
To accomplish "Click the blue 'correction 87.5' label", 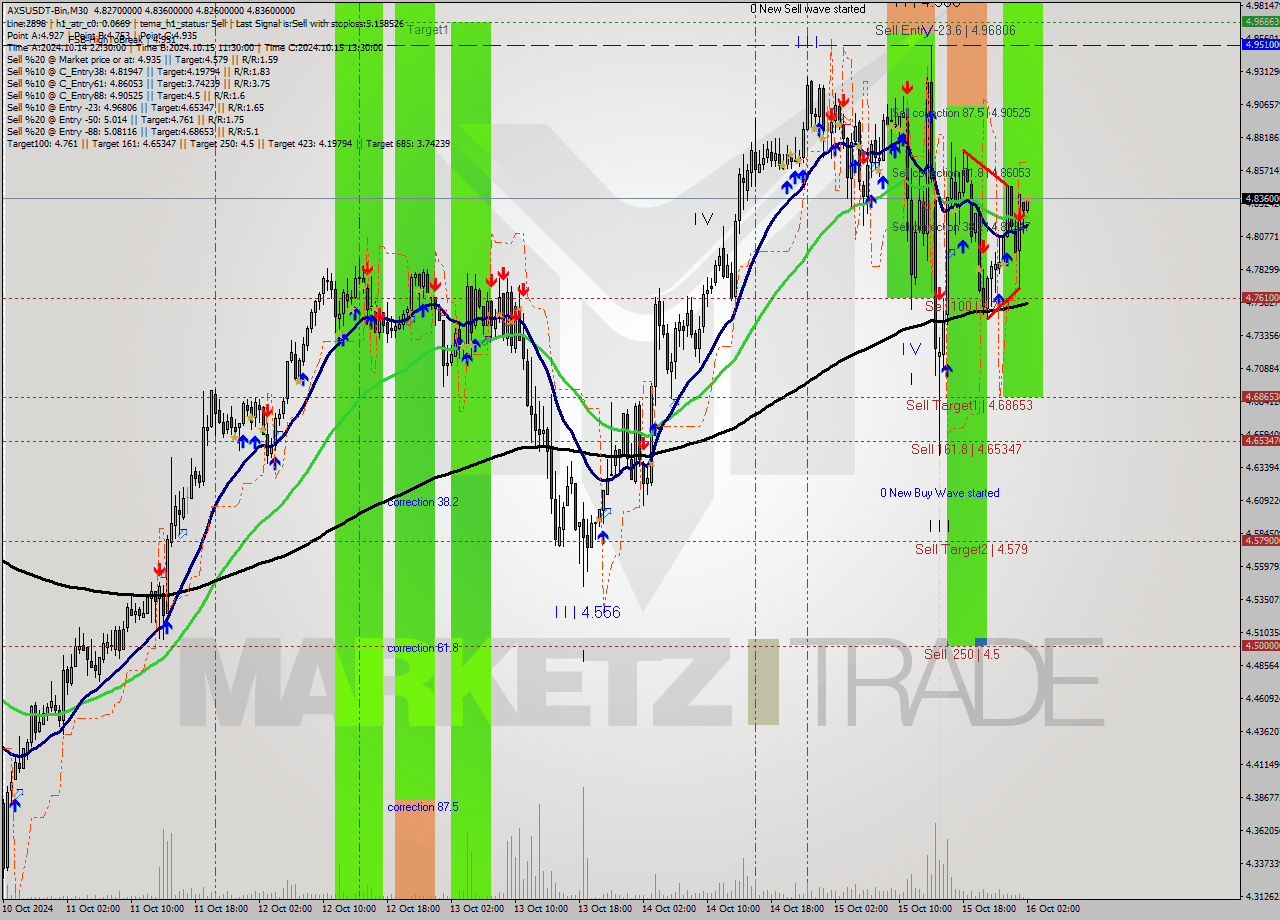I will pyautogui.click(x=423, y=807).
